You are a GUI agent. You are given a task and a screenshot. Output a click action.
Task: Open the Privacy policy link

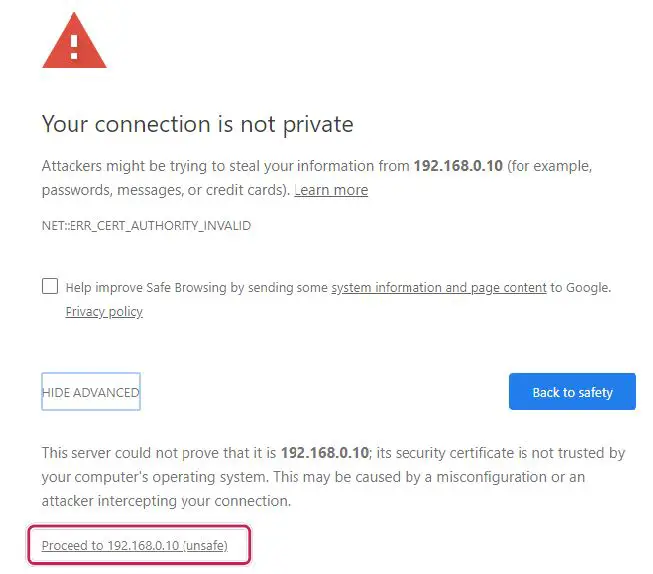tap(104, 312)
